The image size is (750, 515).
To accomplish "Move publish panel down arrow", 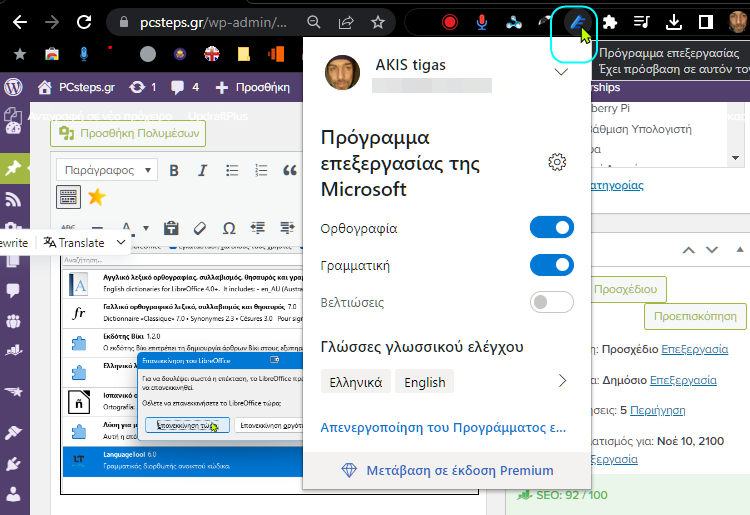I will click(x=712, y=250).
